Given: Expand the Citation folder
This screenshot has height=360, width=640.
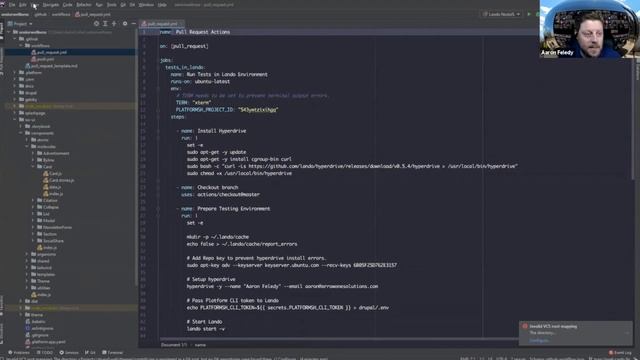Looking at the screenshot, I should 33,200.
